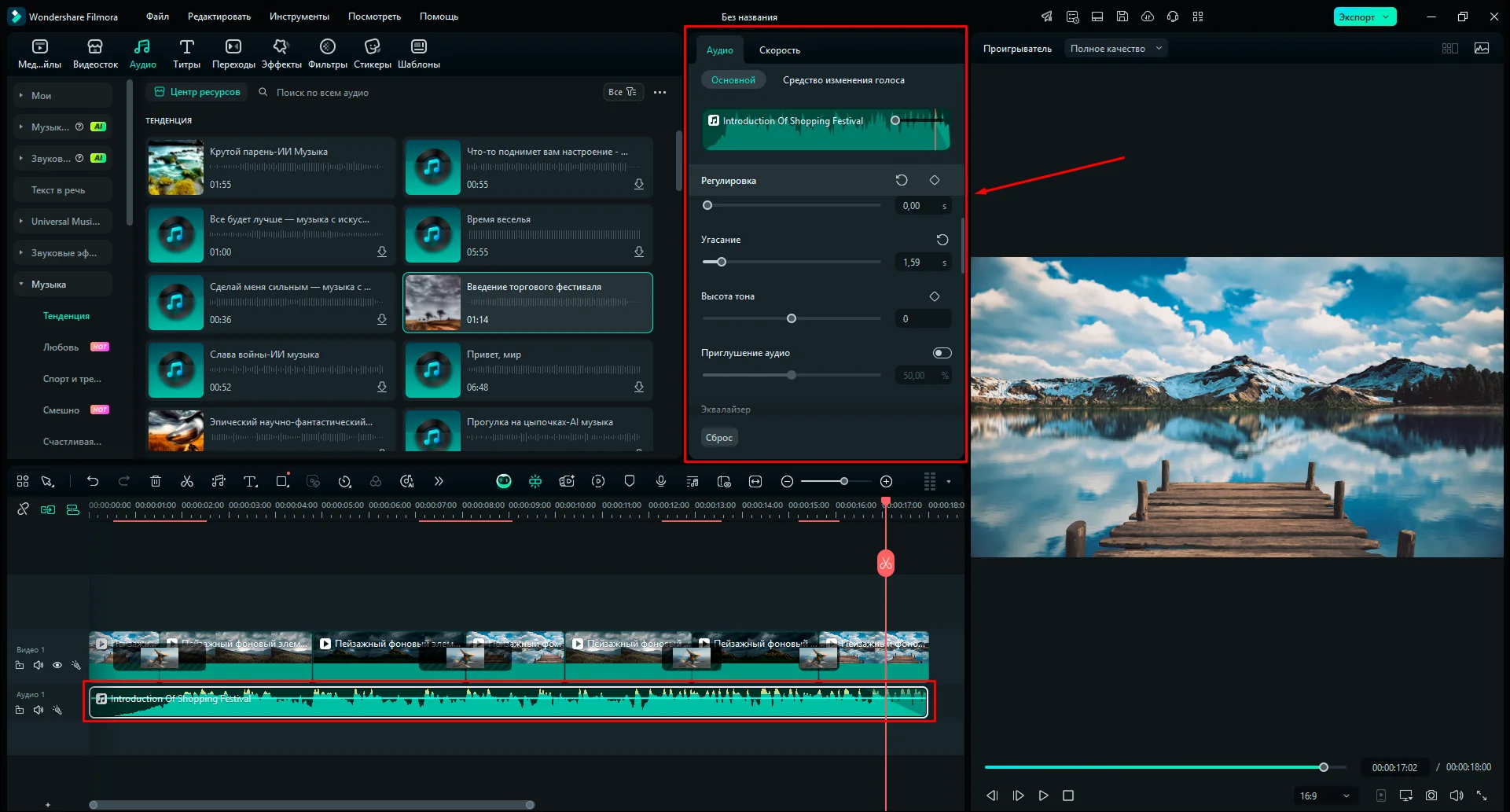Download the 'Время веселья' audio track

point(639,252)
